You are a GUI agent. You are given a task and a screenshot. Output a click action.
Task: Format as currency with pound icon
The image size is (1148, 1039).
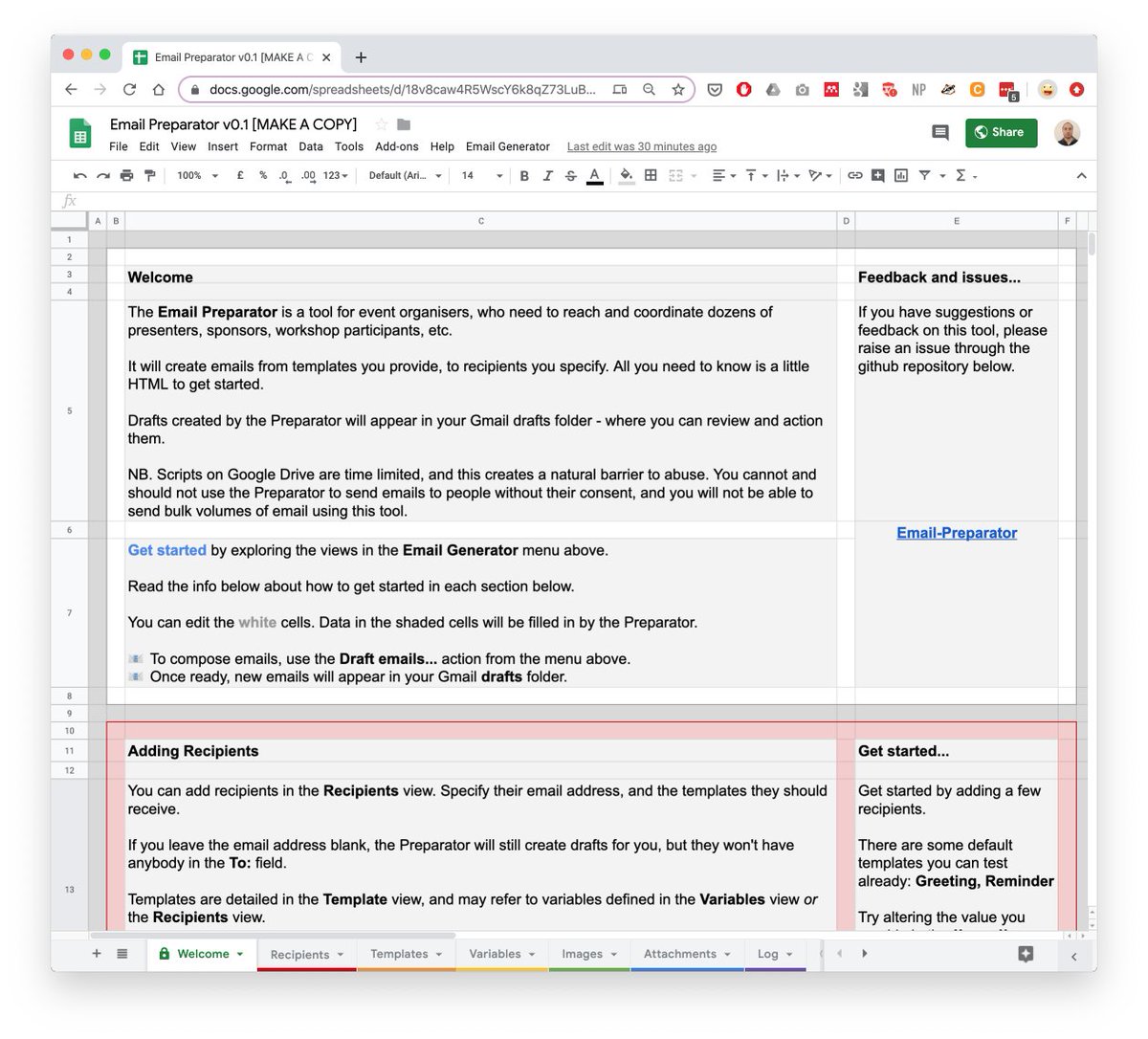(240, 176)
